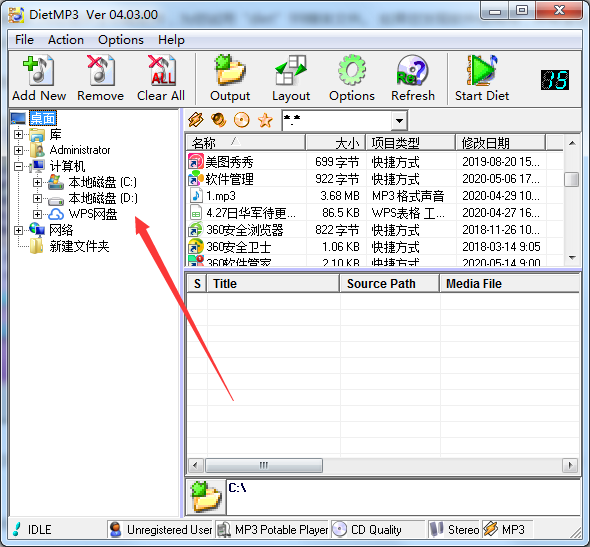This screenshot has height=547, width=590.
Task: Open the Output folder toolbar icon
Action: pyautogui.click(x=230, y=71)
